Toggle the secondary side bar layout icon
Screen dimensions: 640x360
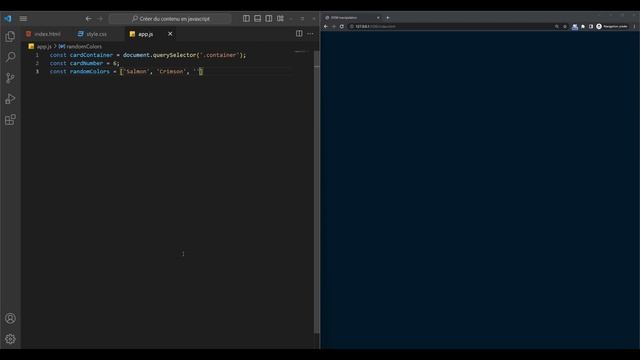[x=269, y=18]
